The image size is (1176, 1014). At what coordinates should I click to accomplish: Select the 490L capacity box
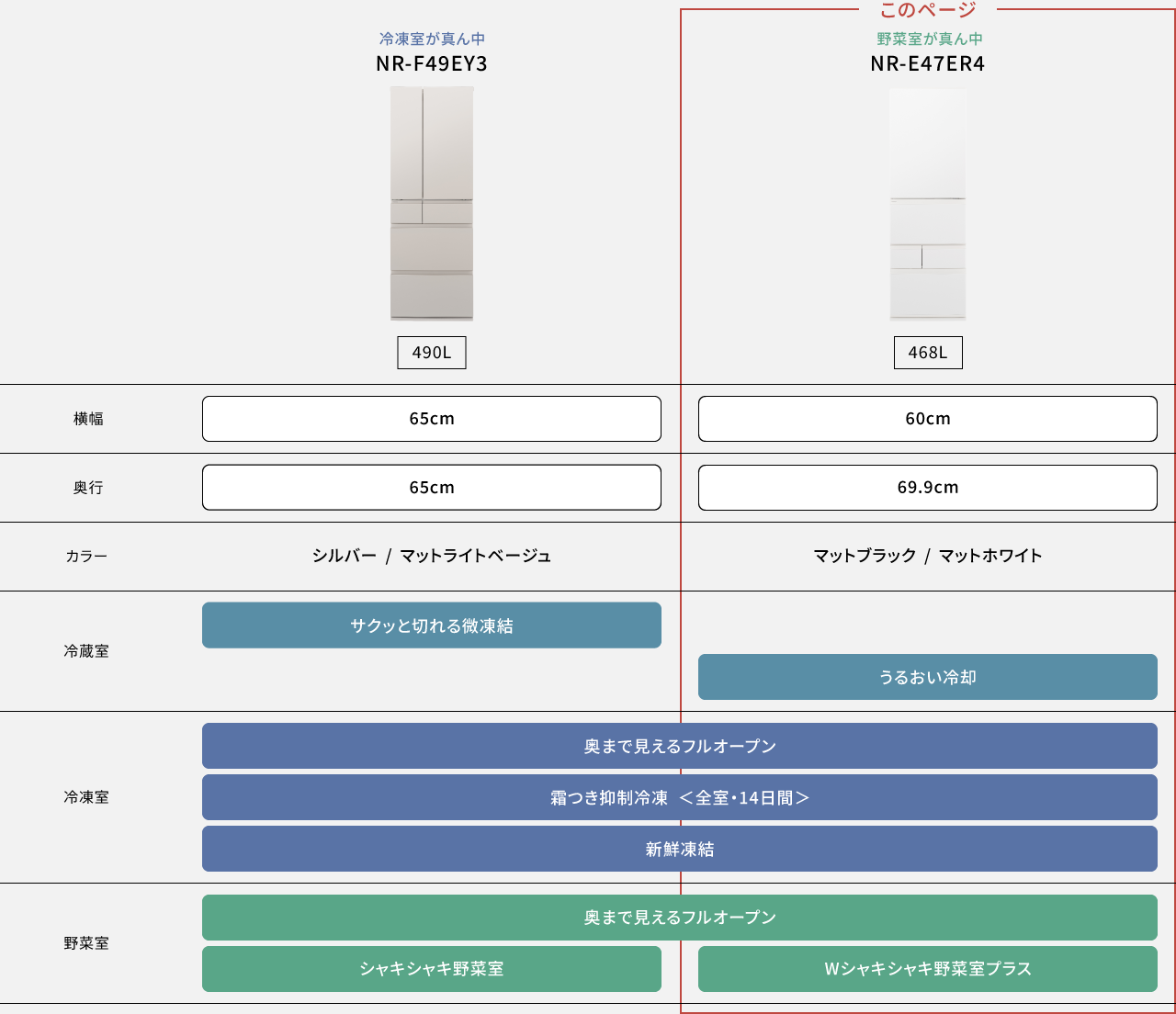tap(432, 353)
